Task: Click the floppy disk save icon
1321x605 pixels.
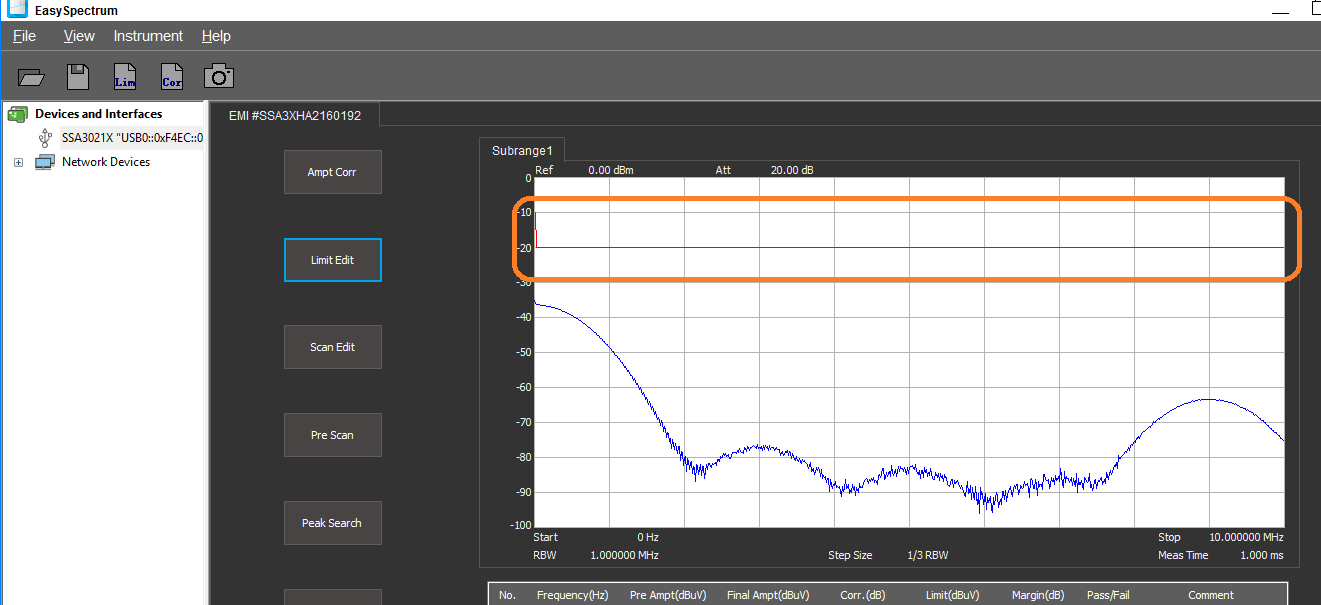Action: pyautogui.click(x=78, y=77)
